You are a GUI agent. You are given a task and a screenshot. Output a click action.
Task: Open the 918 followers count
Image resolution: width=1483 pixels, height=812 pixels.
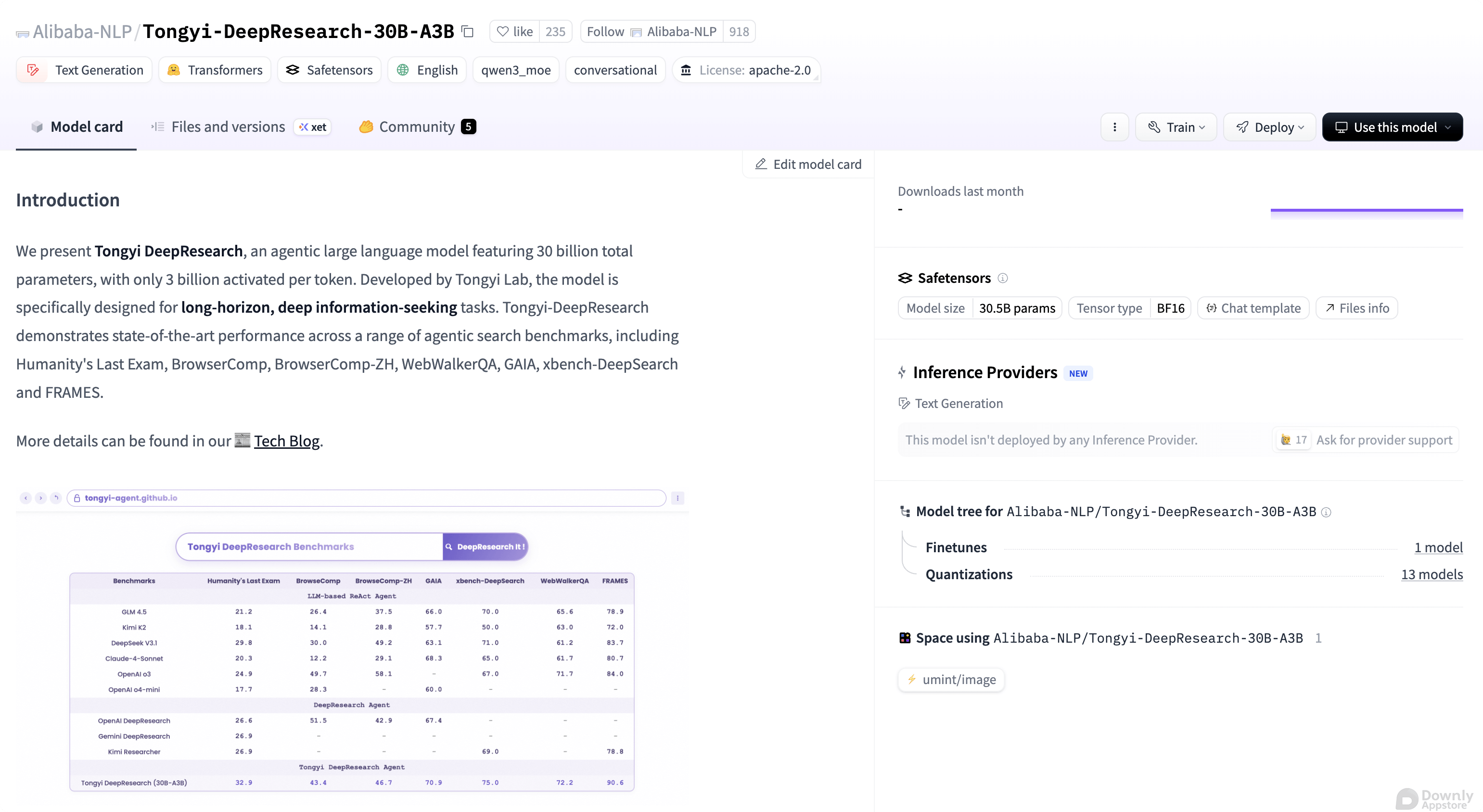coord(739,32)
